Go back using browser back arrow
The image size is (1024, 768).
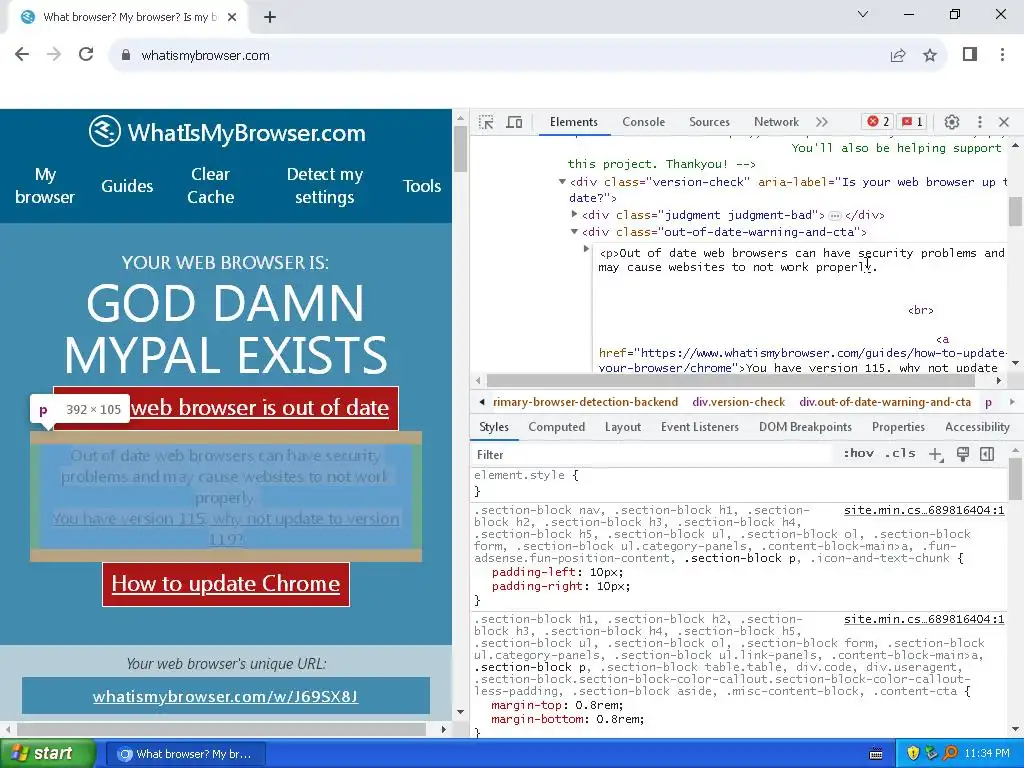[x=22, y=55]
